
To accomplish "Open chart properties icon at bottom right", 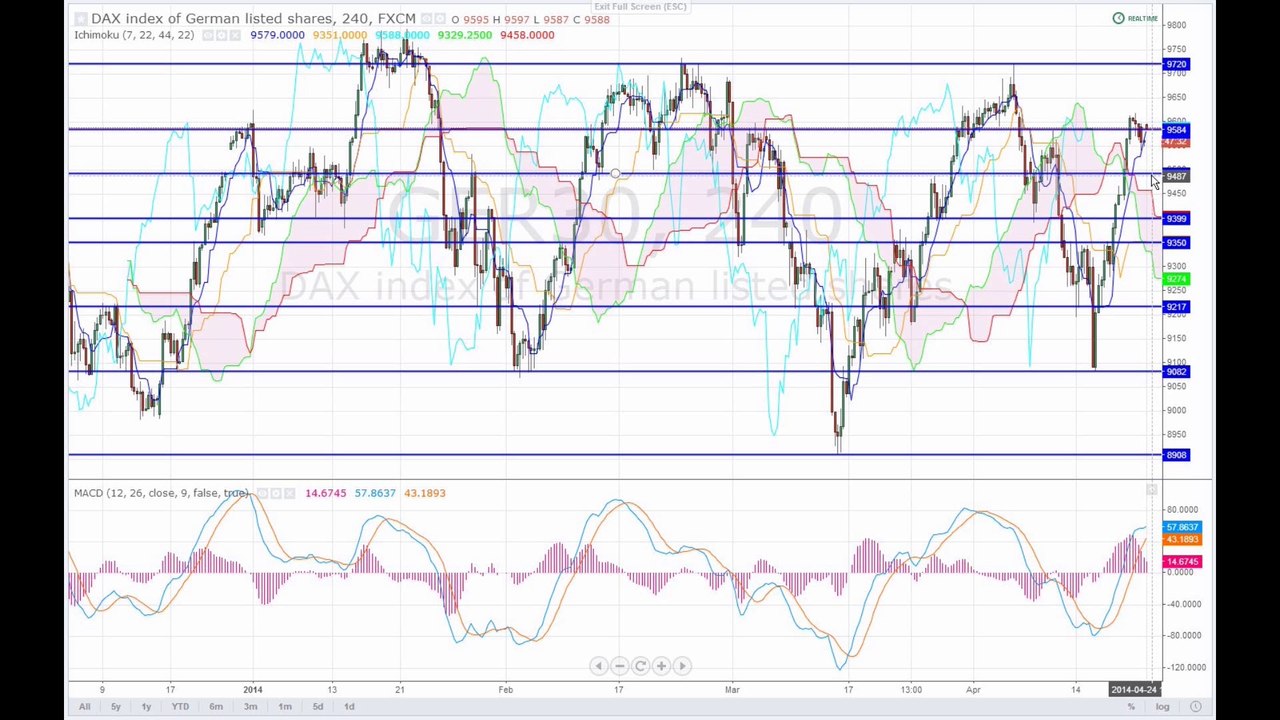I will pyautogui.click(x=1196, y=707).
